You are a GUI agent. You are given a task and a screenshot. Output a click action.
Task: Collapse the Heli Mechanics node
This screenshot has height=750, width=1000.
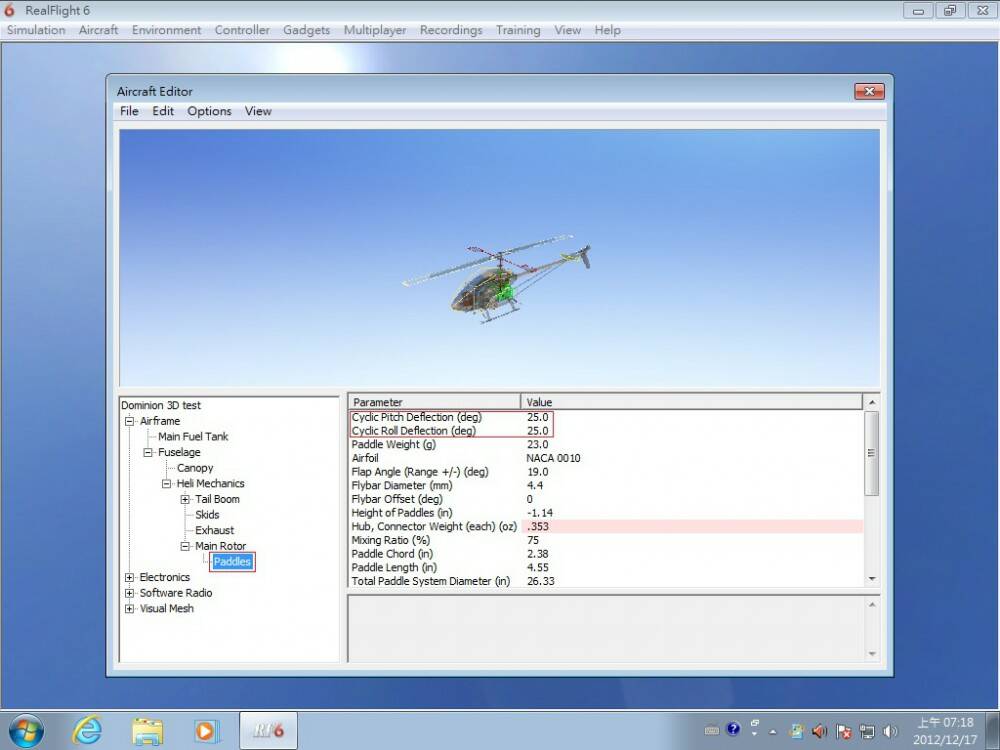(x=166, y=483)
